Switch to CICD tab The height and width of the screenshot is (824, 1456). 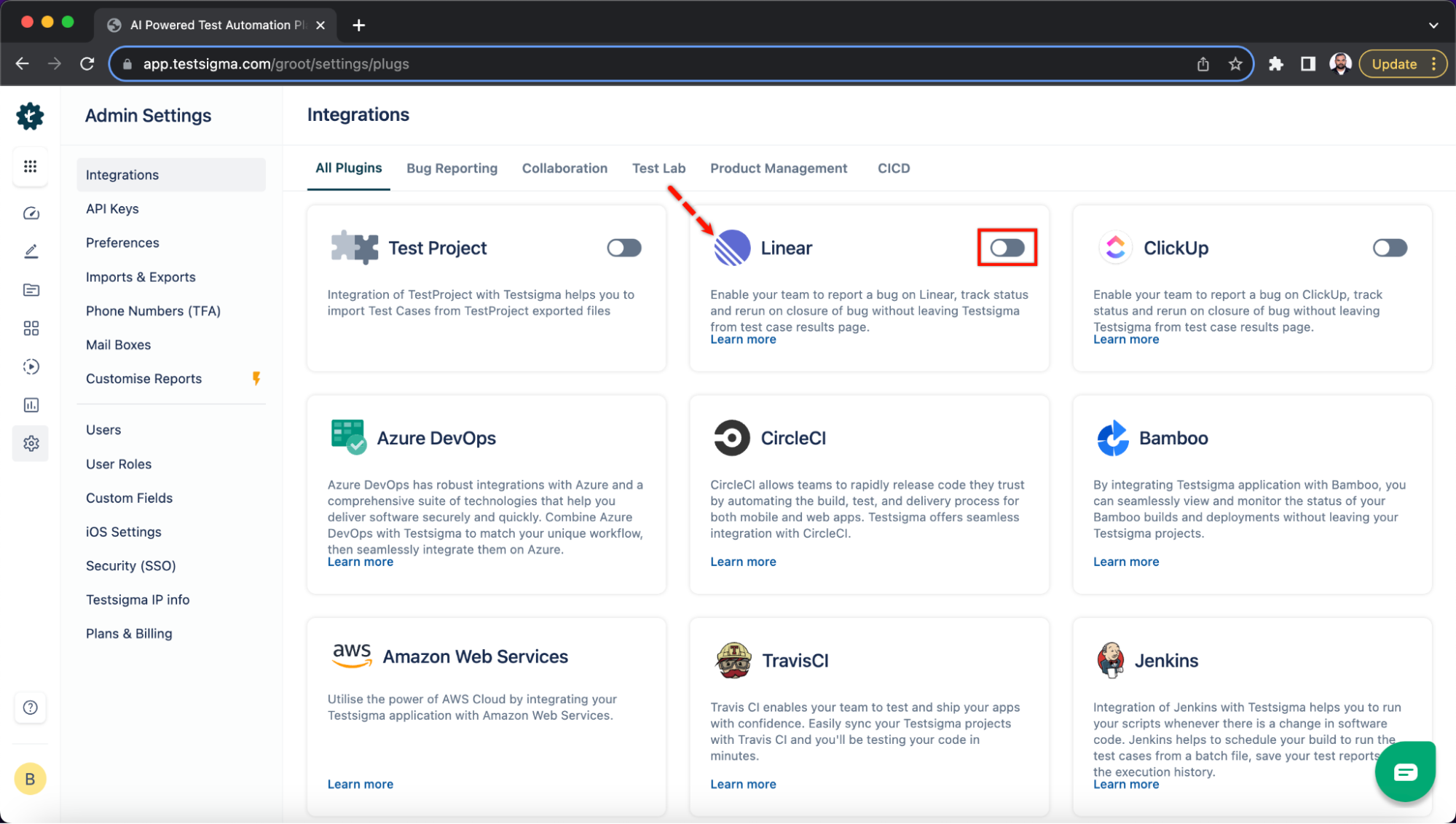tap(894, 168)
